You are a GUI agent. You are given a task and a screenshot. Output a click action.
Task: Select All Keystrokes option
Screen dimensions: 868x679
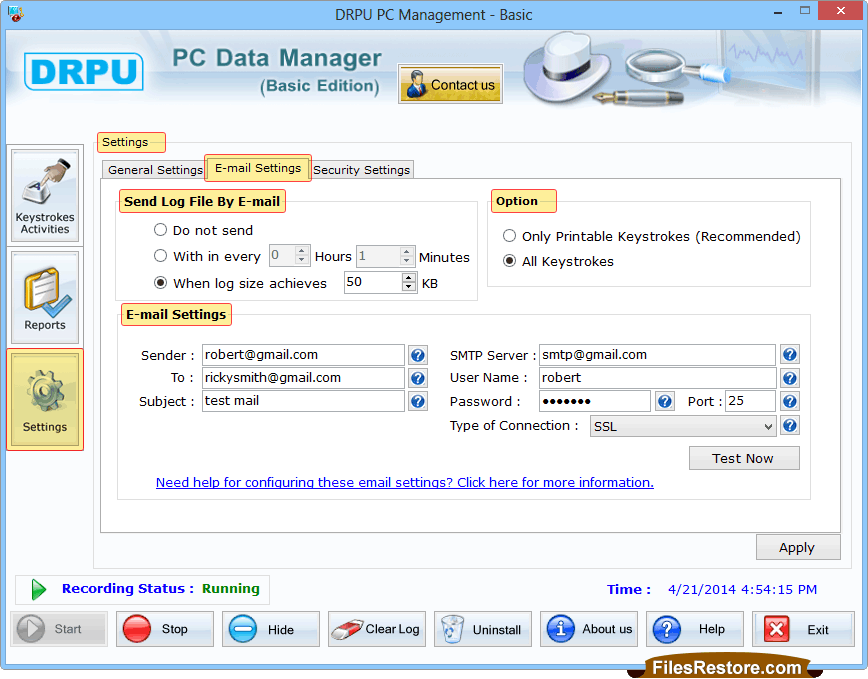coord(509,261)
